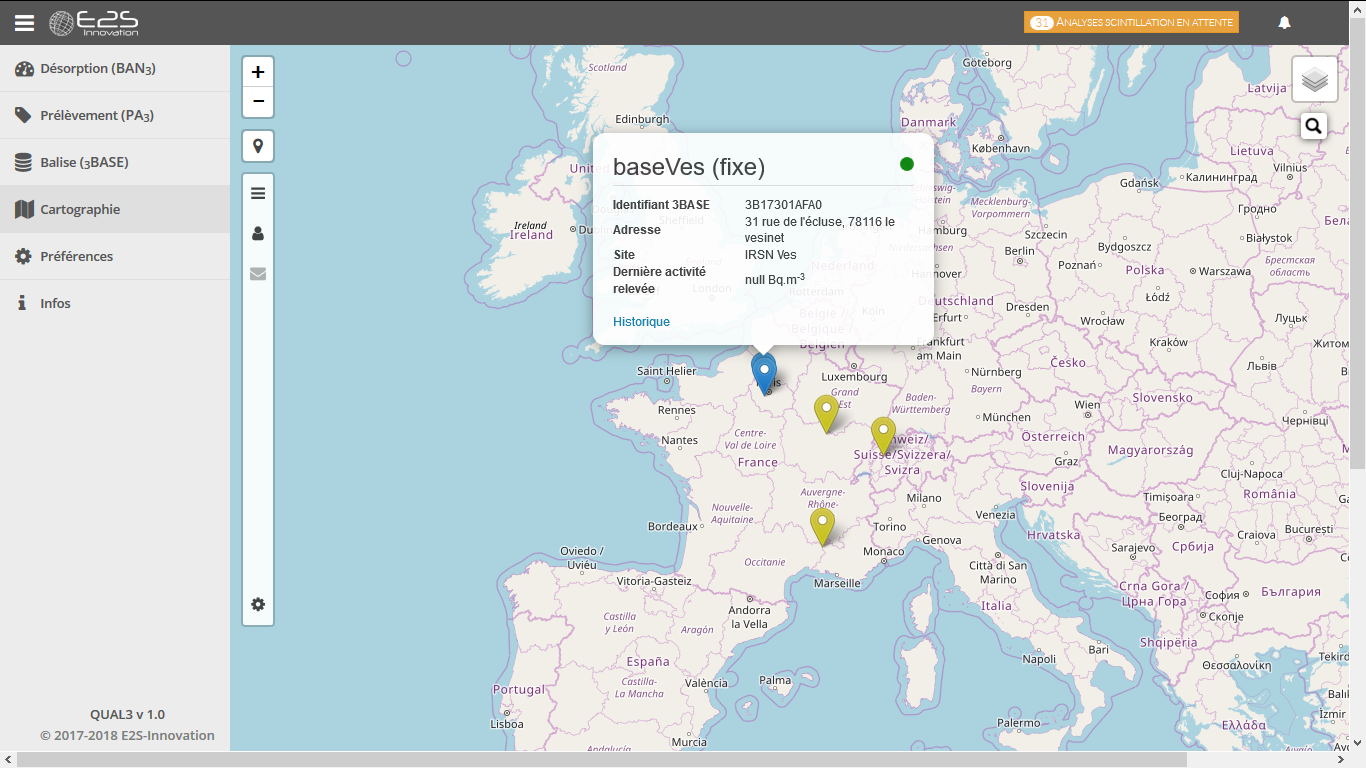Screen dimensions: 1366x768
Task: Open the notifications bell
Action: pyautogui.click(x=1285, y=22)
